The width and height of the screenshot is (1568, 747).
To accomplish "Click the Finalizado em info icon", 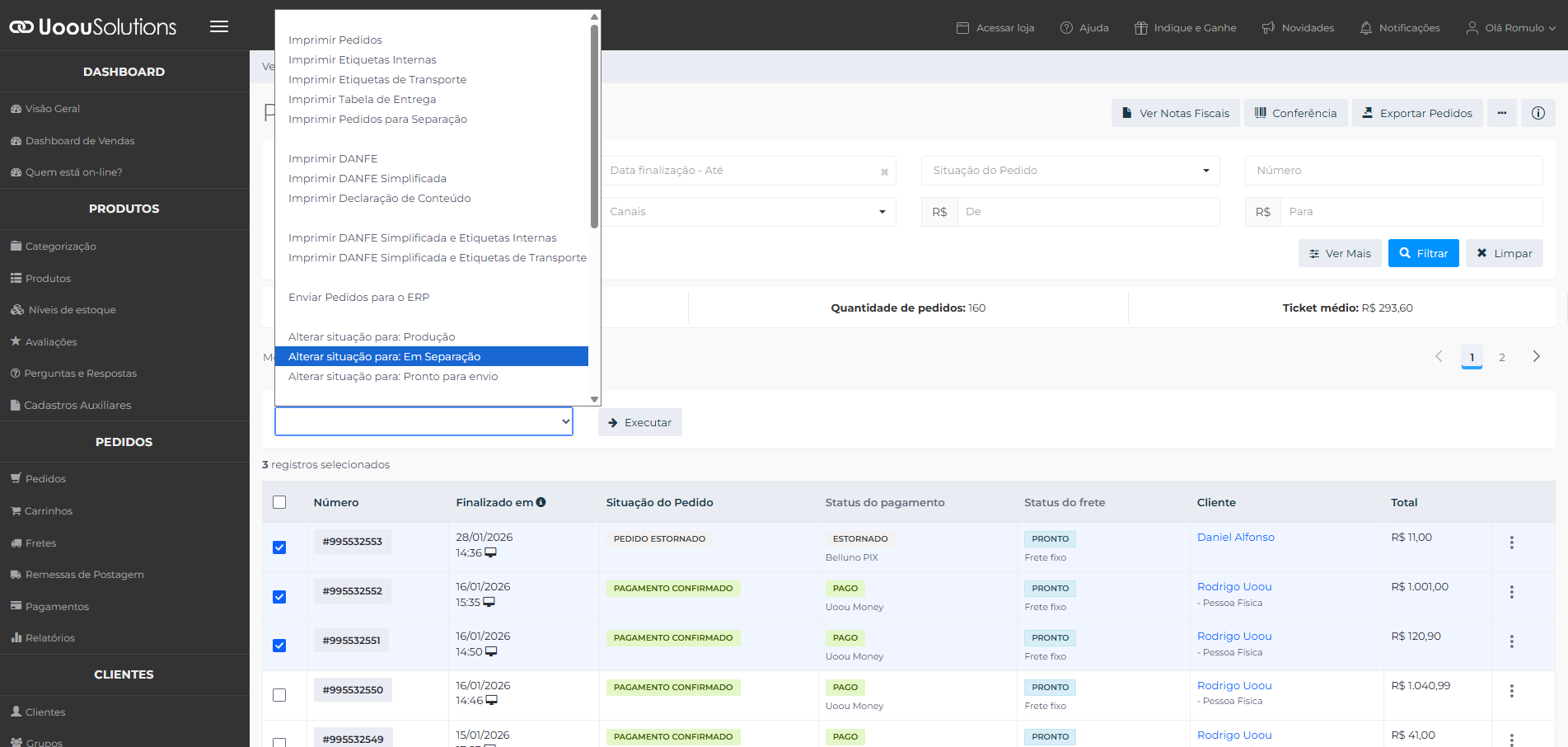I will [x=541, y=502].
